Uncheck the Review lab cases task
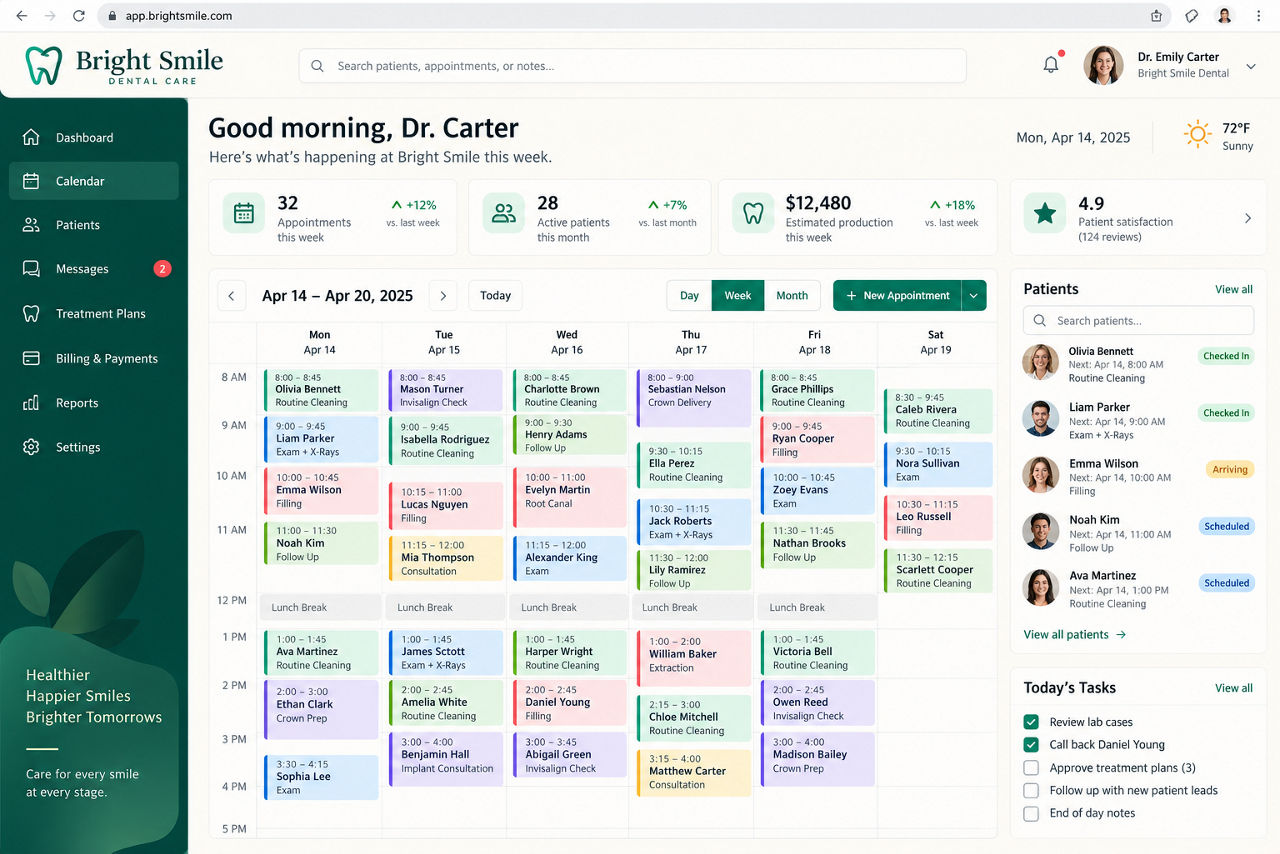Screen dimensions: 1280x854 point(1031,722)
